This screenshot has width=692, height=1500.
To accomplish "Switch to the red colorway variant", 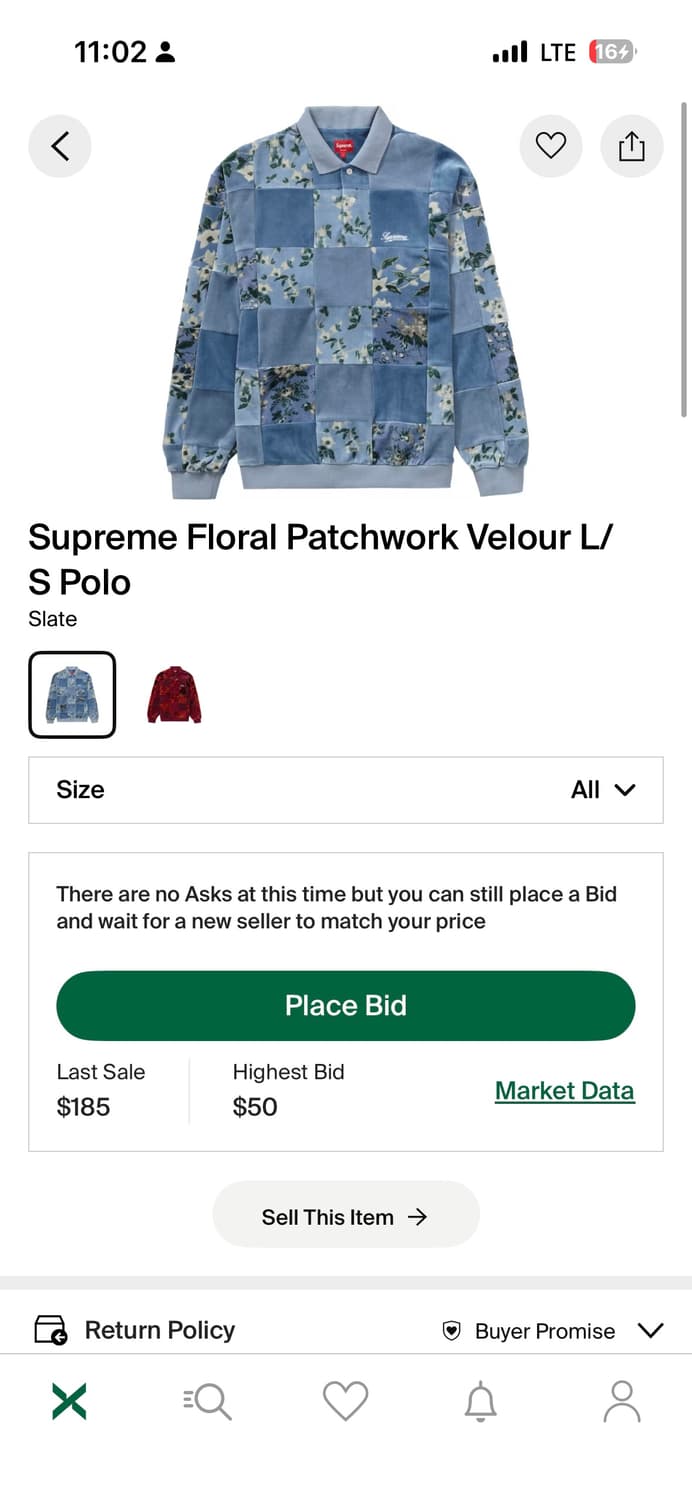I will [174, 693].
